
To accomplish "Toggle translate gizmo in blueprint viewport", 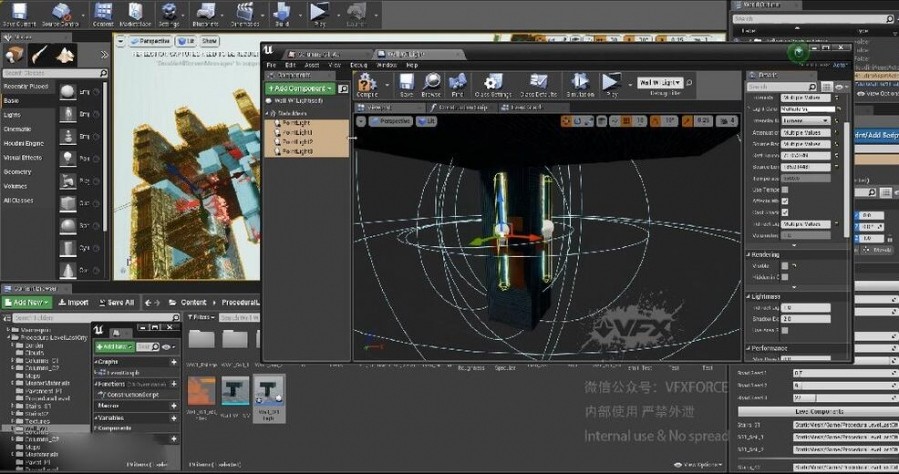I will click(x=566, y=121).
